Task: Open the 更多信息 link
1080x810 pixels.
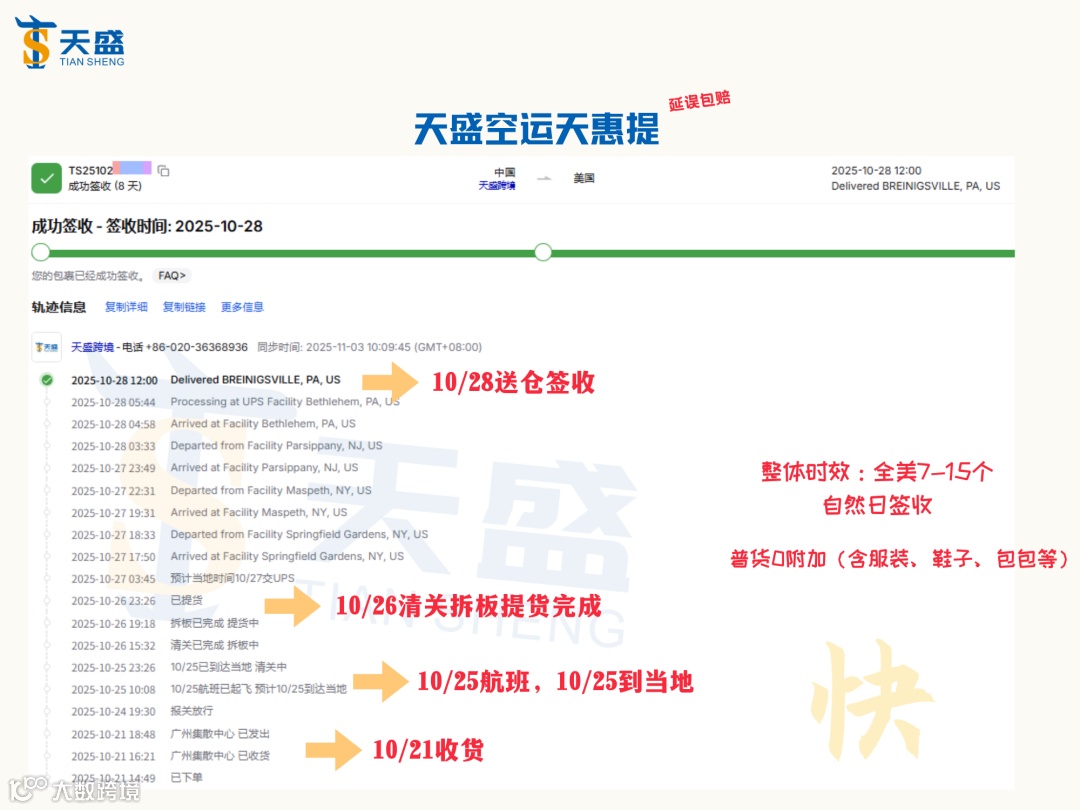Action: [242, 307]
